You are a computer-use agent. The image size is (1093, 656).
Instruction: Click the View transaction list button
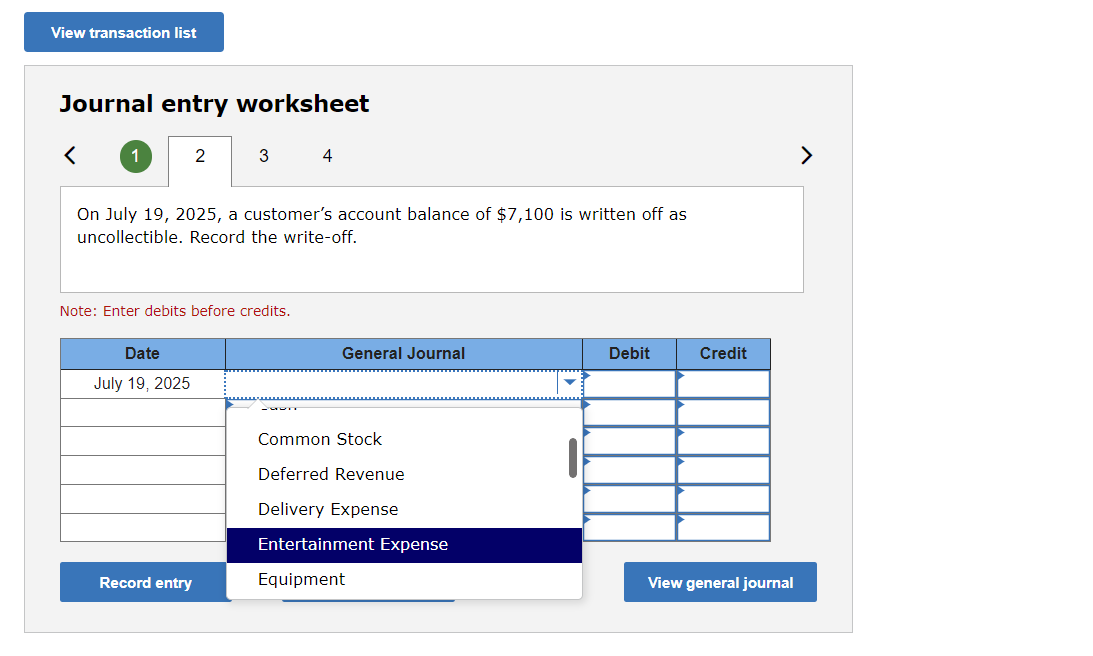(124, 32)
